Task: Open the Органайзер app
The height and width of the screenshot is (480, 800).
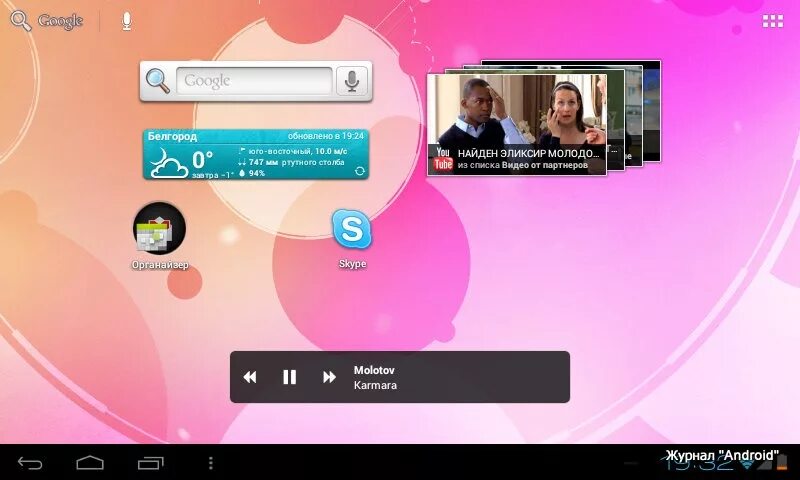Action: click(160, 236)
